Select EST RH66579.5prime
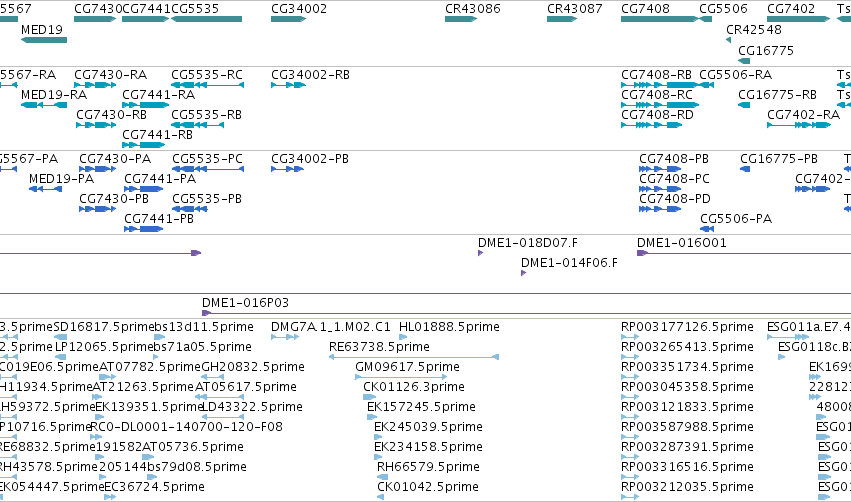Viewport: 851px width, 502px height. click(382, 478)
